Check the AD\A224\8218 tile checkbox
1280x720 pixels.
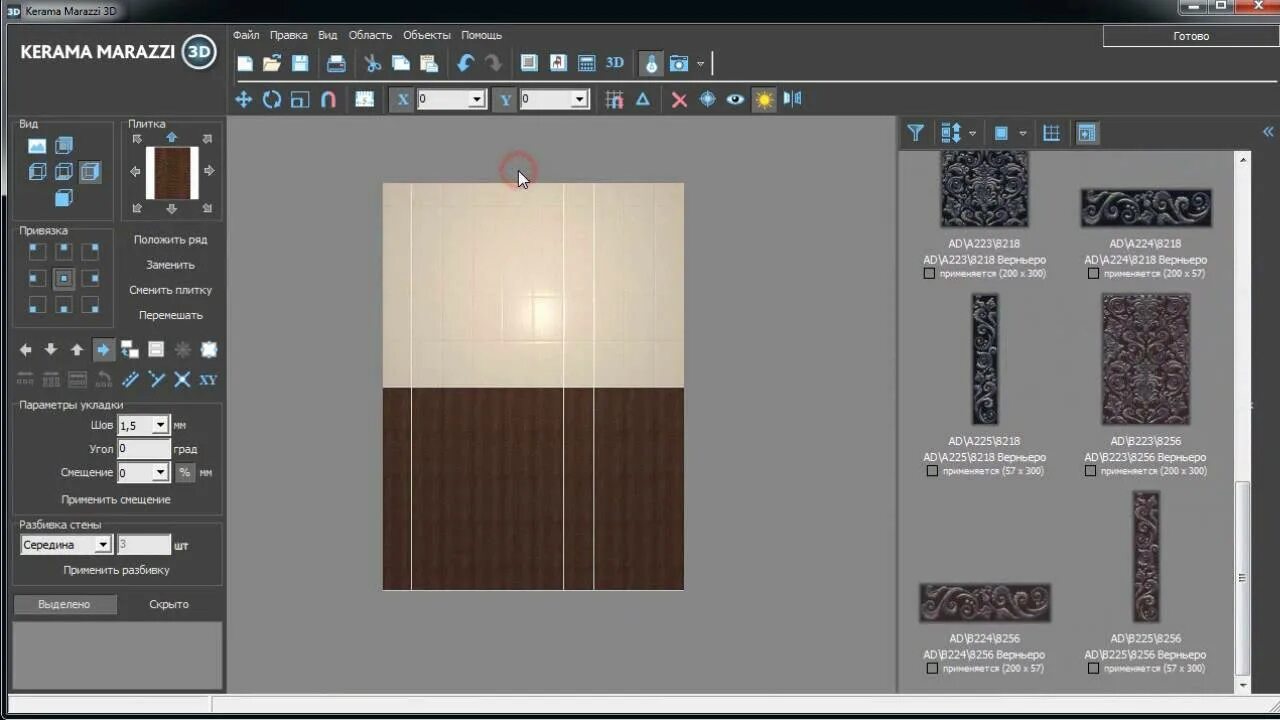coord(1092,273)
